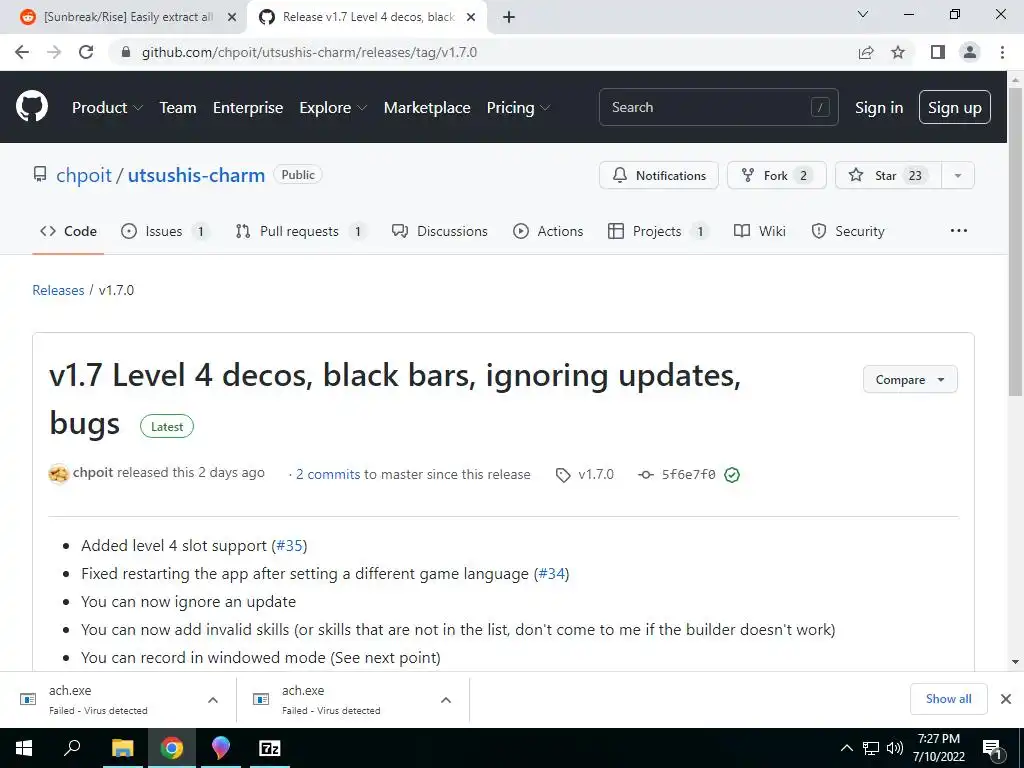Click the green commit status checkmark

732,475
